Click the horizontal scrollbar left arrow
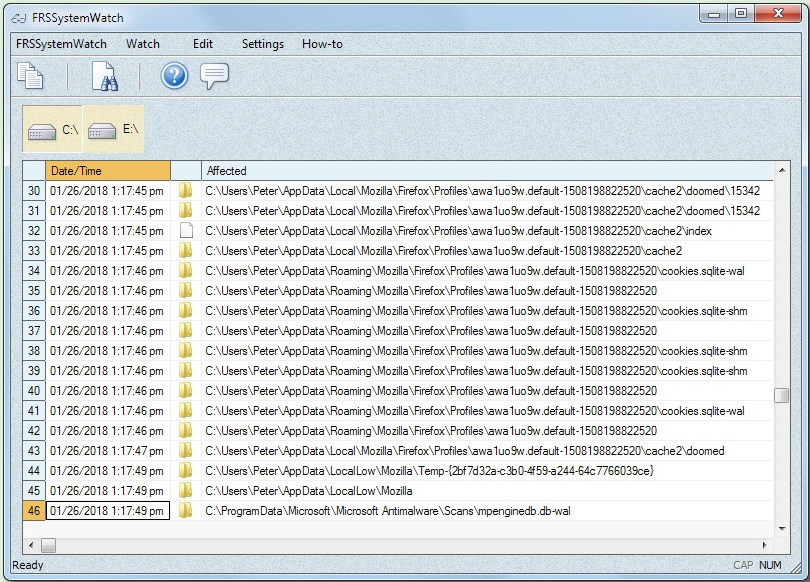The image size is (810, 582). pos(31,545)
